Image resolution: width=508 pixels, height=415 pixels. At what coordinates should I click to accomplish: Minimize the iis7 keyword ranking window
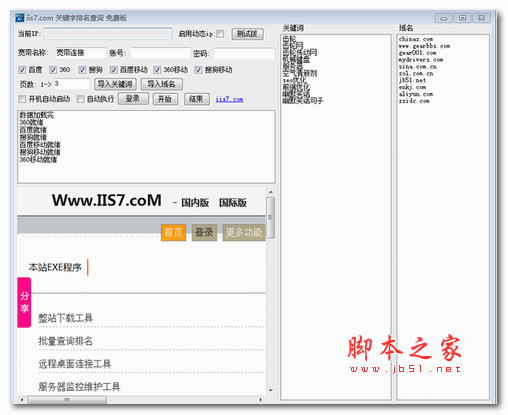(444, 18)
